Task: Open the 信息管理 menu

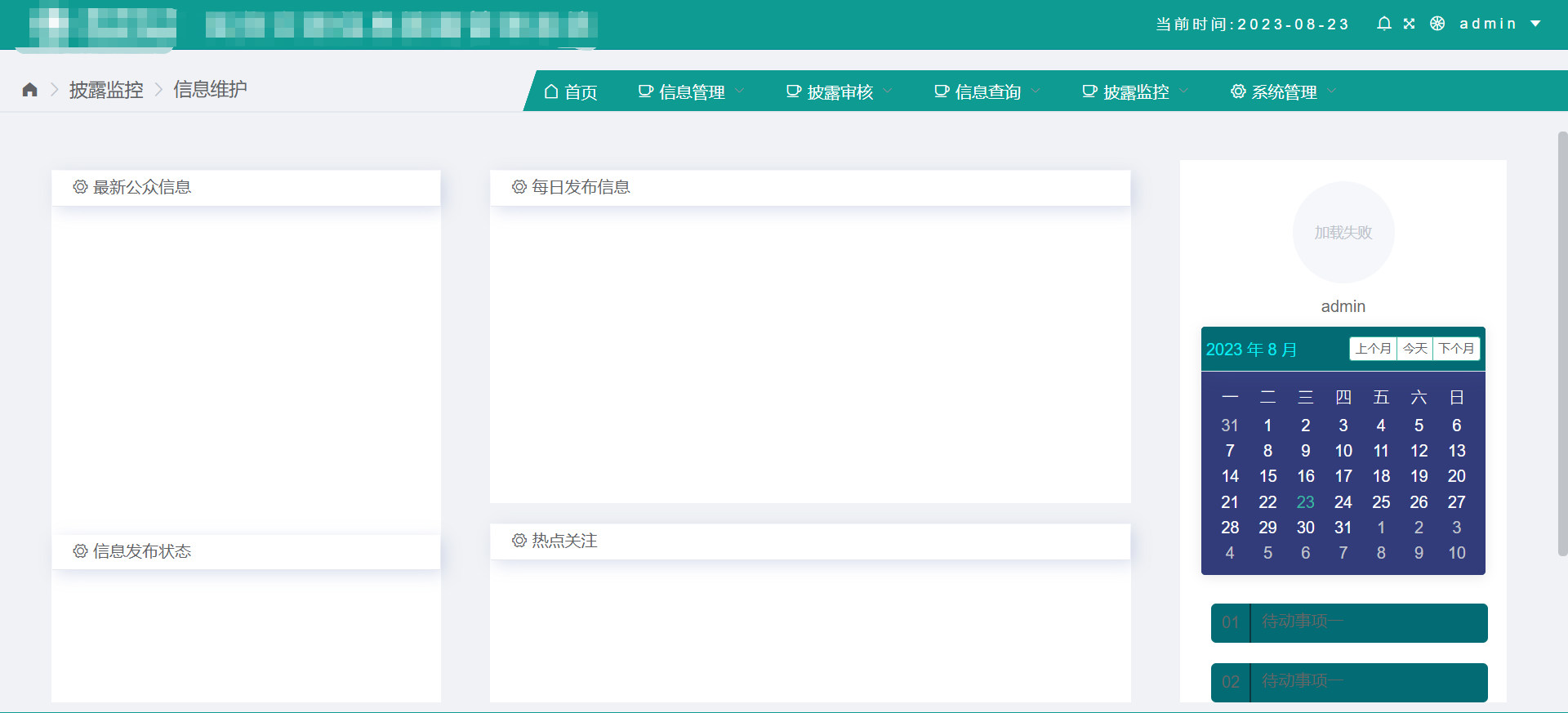Action: (x=692, y=91)
